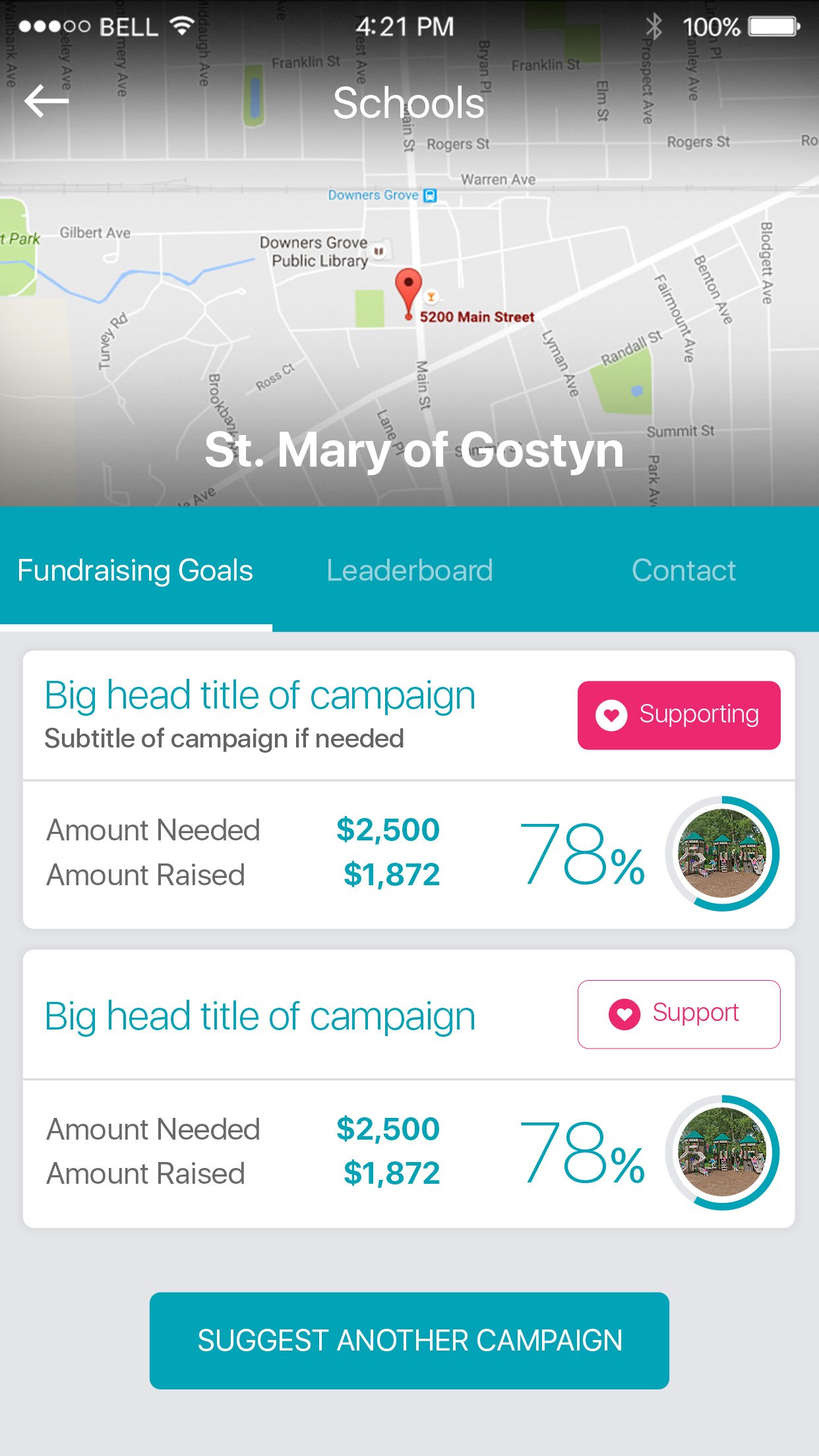Click the heart icon in Supporting button

611,715
